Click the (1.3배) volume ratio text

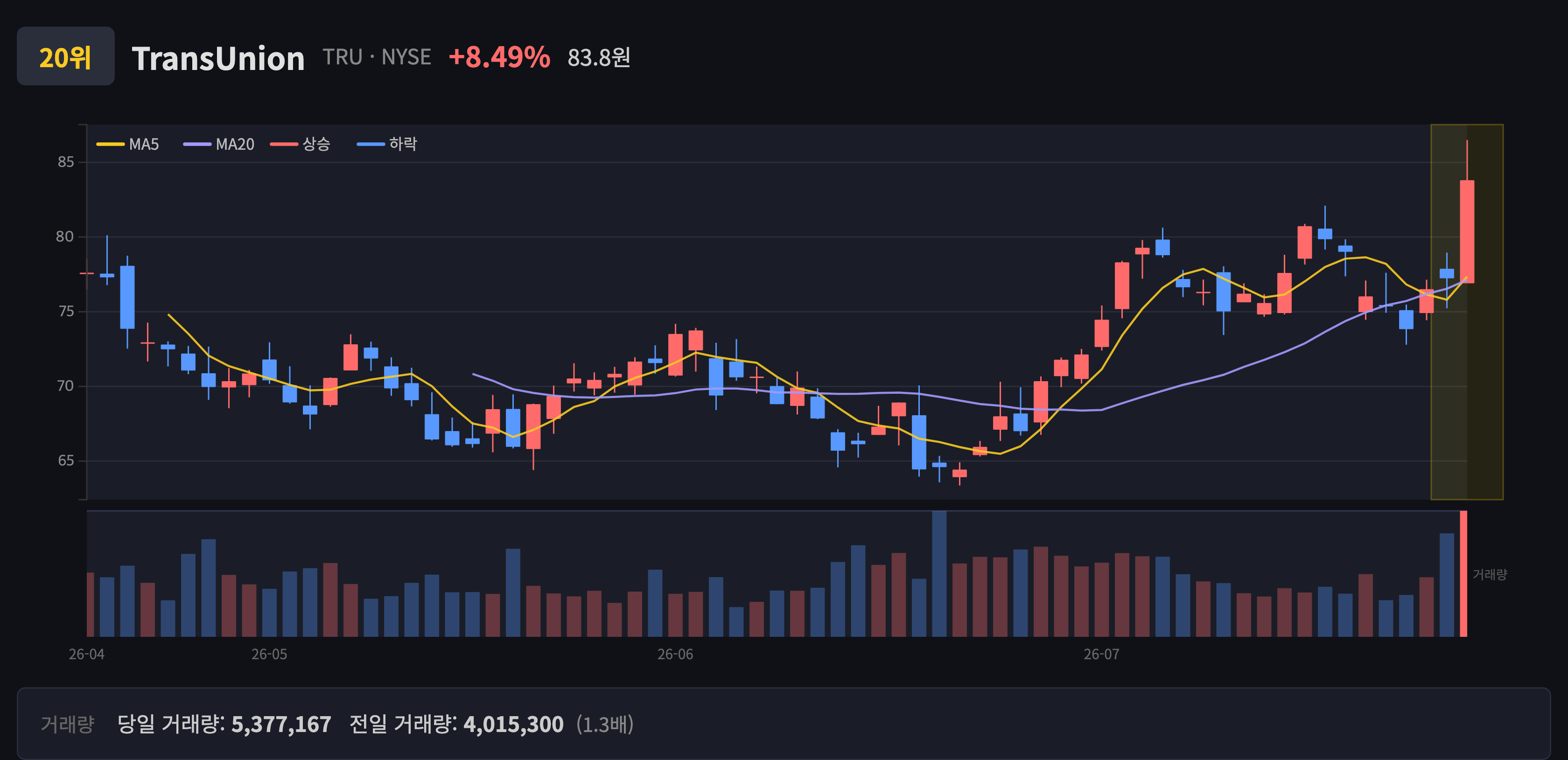point(605,724)
